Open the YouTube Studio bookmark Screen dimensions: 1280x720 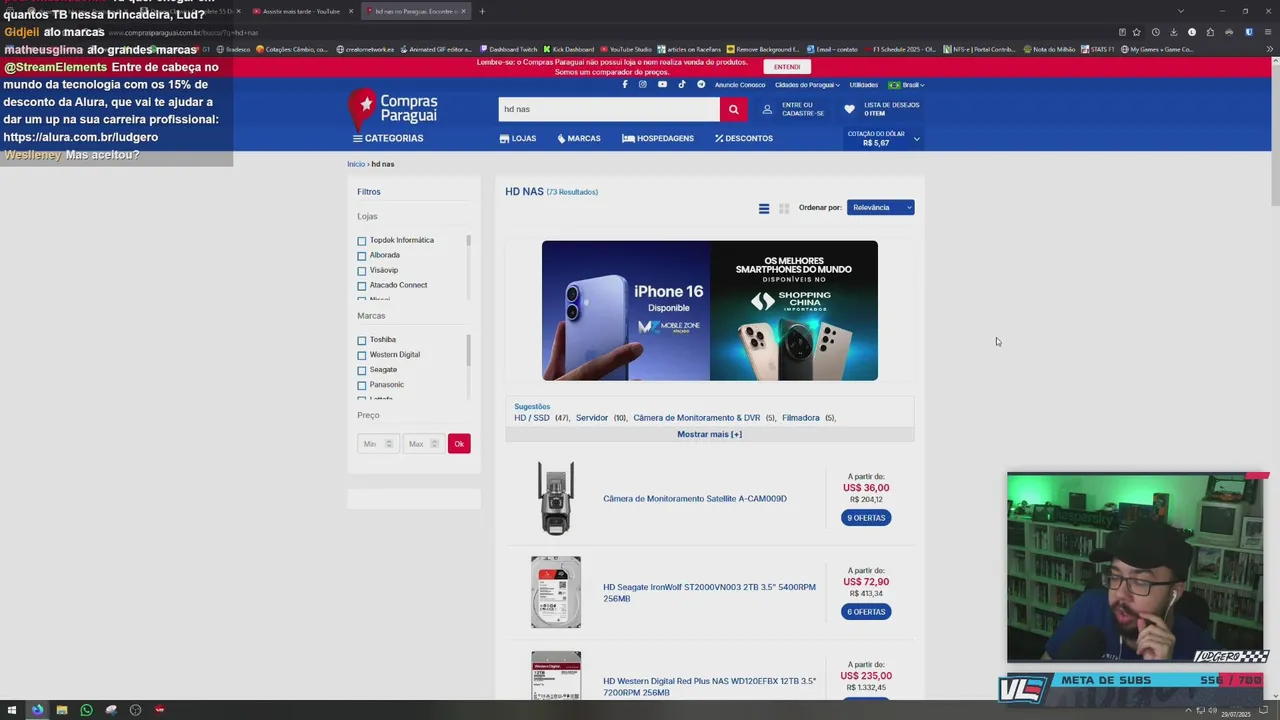626,49
